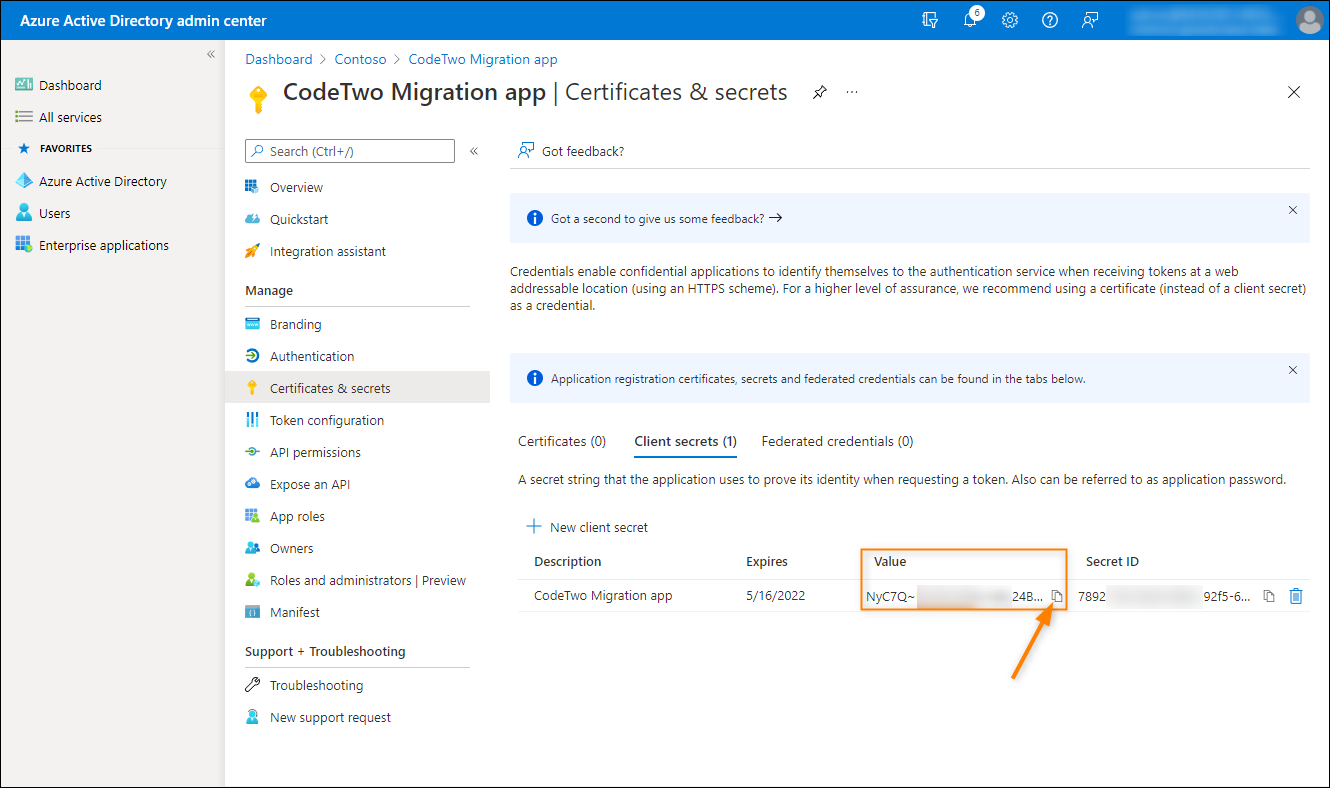Viewport: 1330px width, 788px height.
Task: Click the account avatar
Action: (1309, 19)
